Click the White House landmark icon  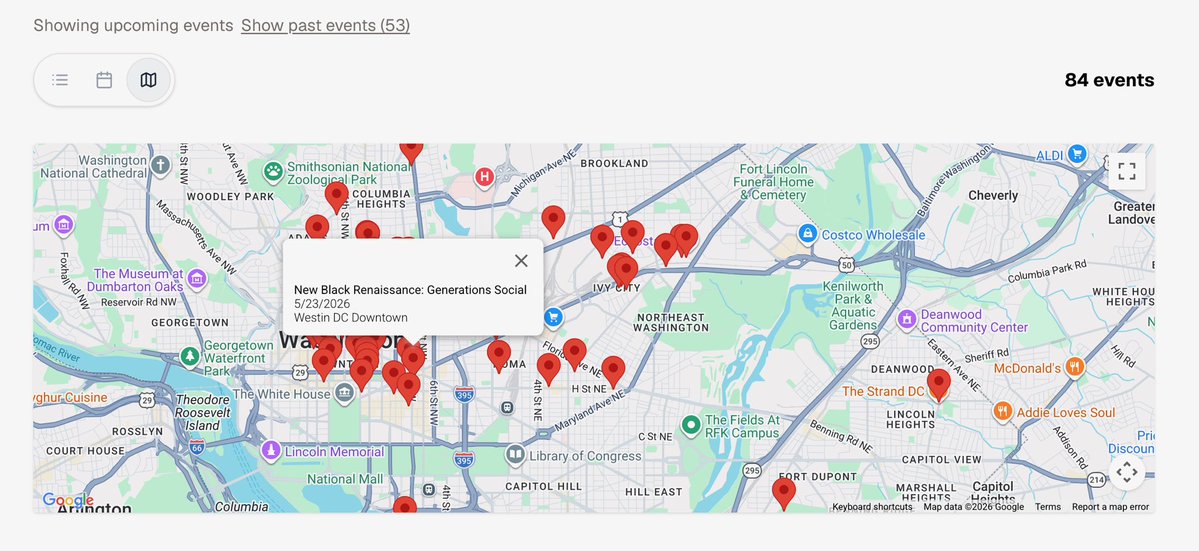pyautogui.click(x=345, y=394)
